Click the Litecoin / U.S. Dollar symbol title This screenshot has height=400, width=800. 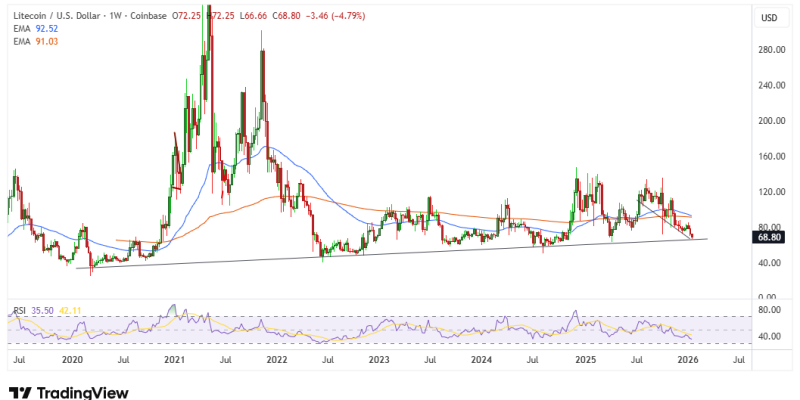57,17
